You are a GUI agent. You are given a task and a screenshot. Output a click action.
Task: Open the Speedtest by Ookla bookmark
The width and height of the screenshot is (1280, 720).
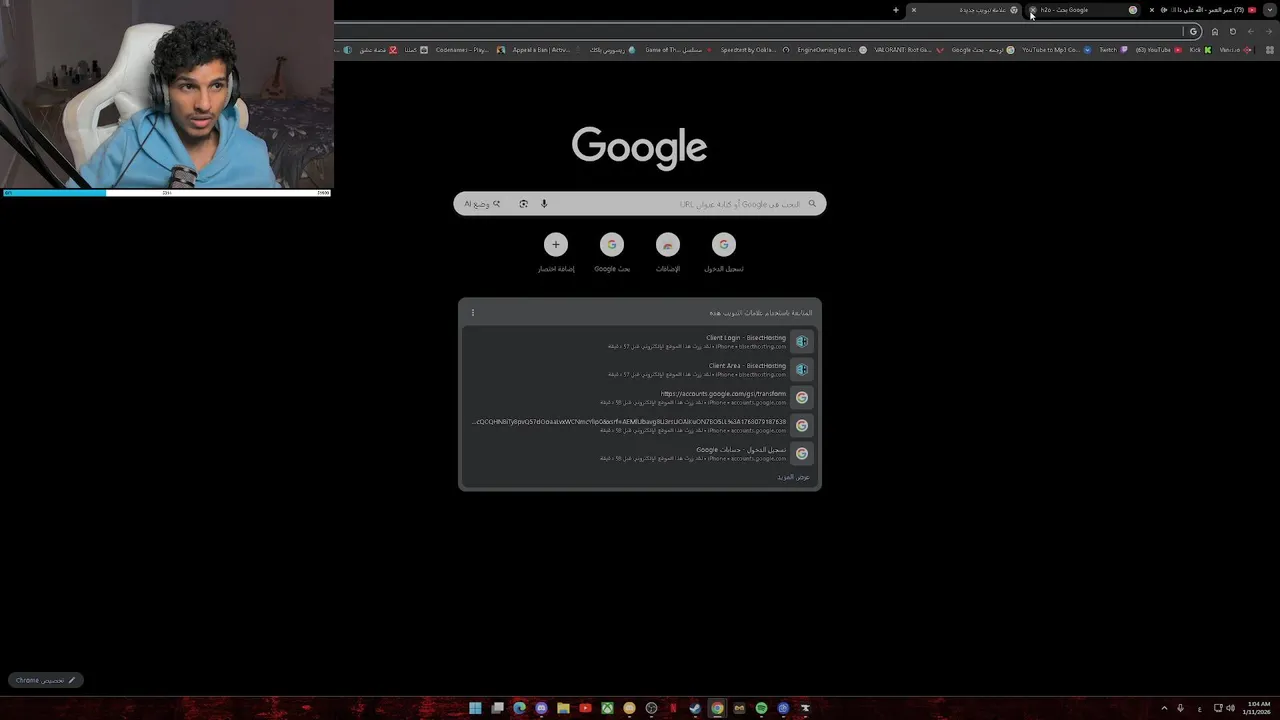754,49
